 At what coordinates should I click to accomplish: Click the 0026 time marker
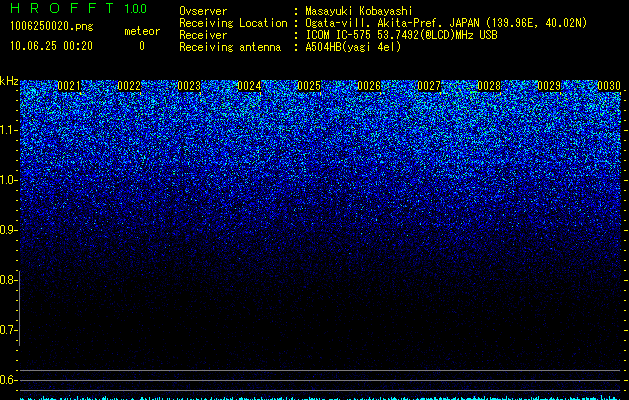pos(369,86)
